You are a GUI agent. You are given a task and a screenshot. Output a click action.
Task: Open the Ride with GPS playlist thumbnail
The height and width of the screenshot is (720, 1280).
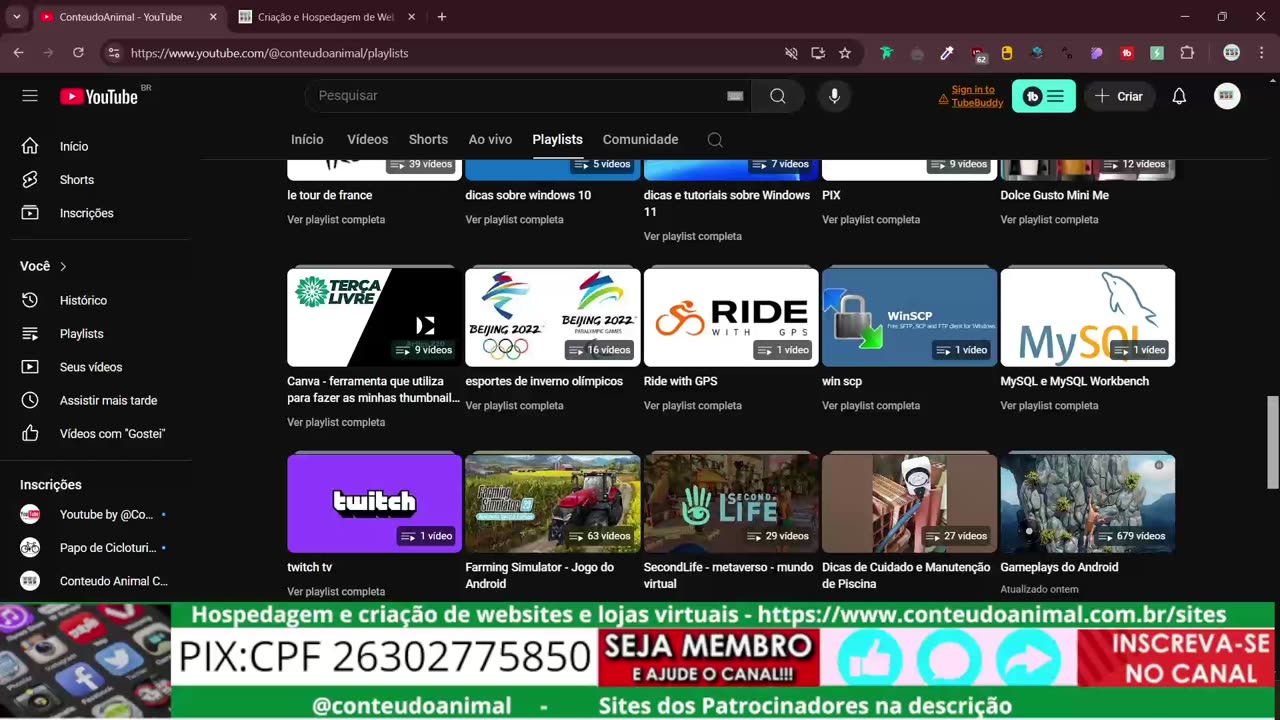pos(731,317)
